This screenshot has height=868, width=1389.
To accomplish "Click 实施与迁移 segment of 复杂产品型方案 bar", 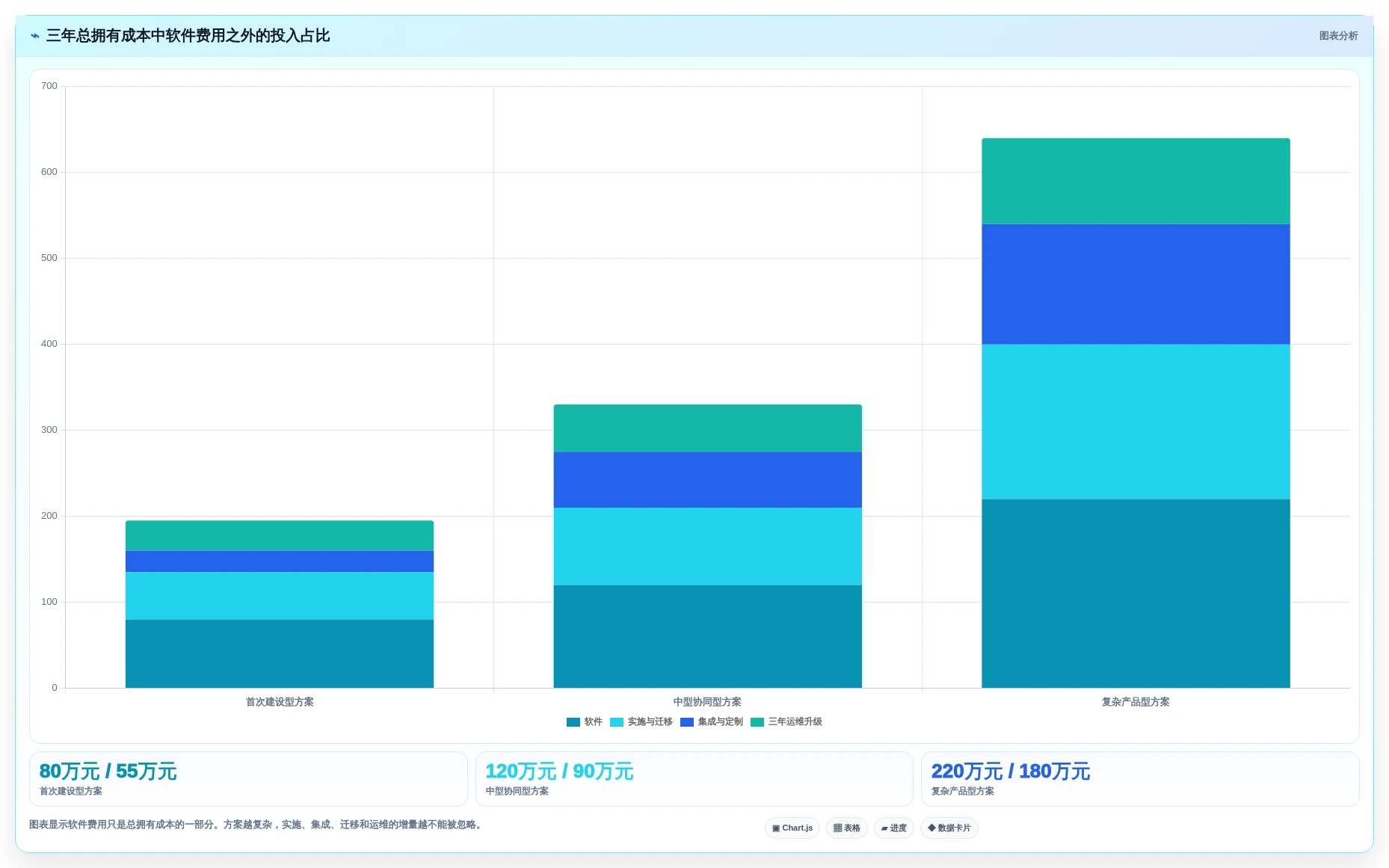I will [x=1136, y=422].
